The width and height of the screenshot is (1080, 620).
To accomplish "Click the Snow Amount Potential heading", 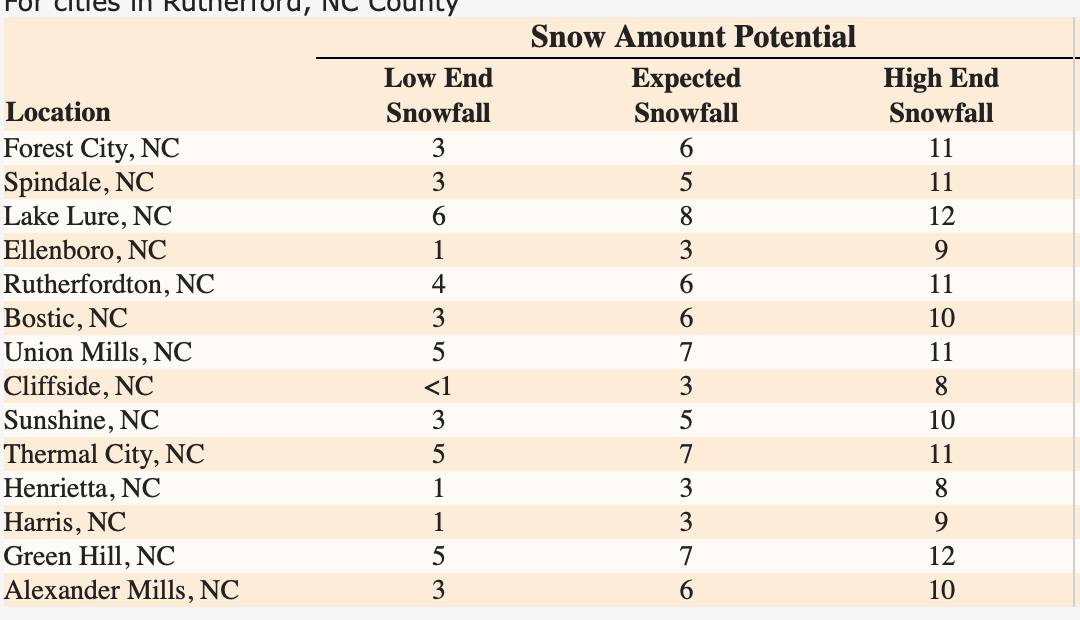I will click(693, 38).
